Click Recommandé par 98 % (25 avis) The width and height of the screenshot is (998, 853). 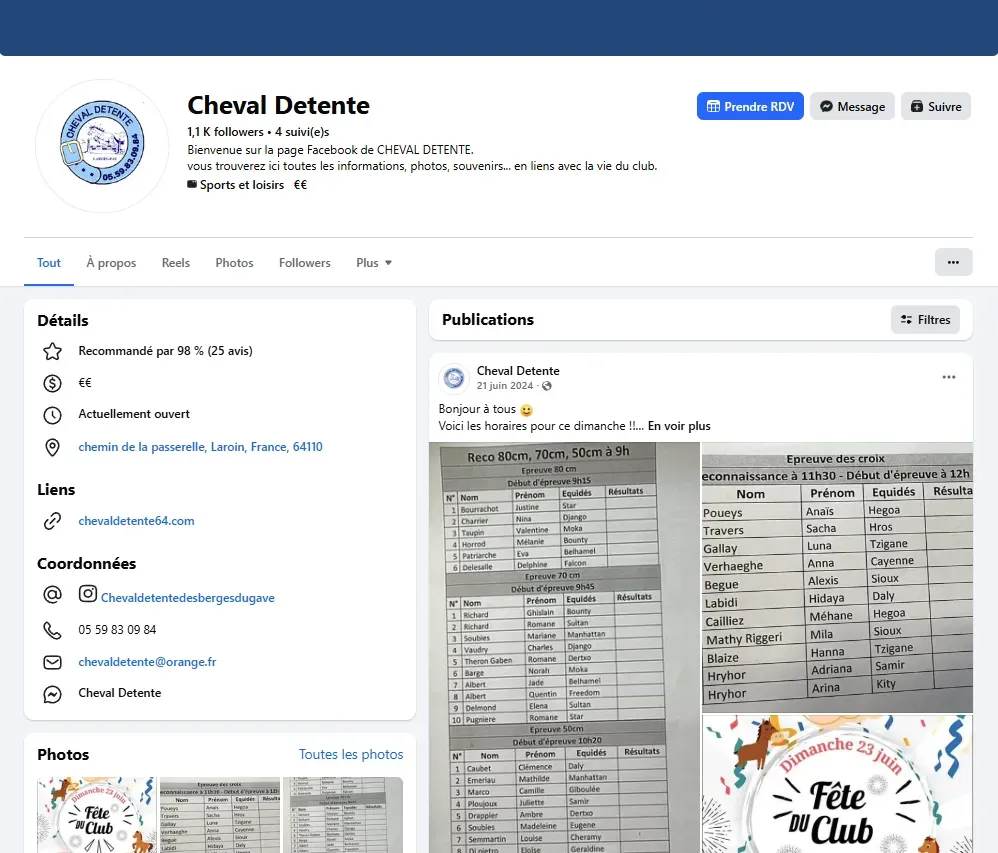(165, 351)
